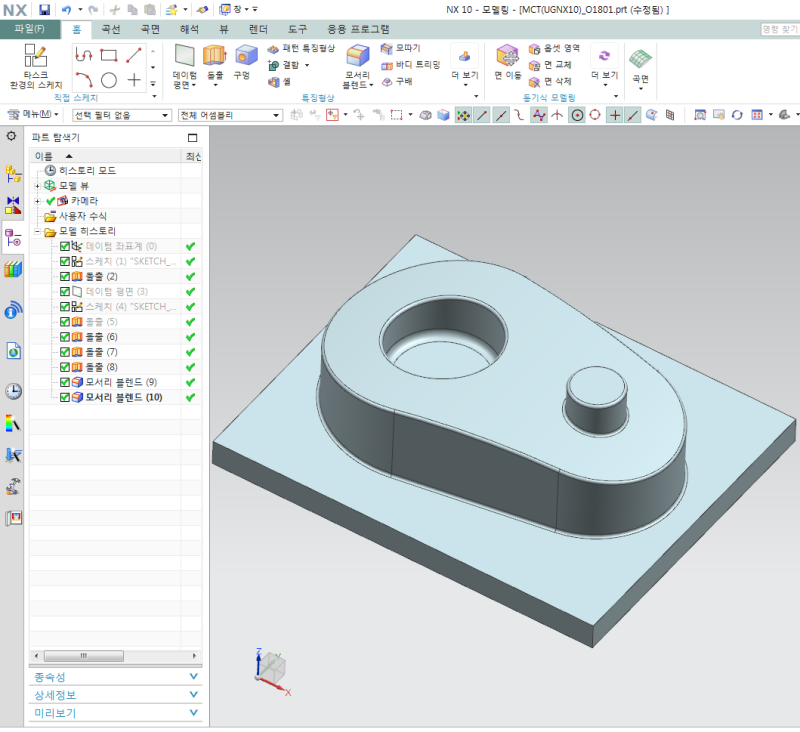Click the 패턴 특징형상 tool
Screen dimensions: 800x732
[301, 48]
